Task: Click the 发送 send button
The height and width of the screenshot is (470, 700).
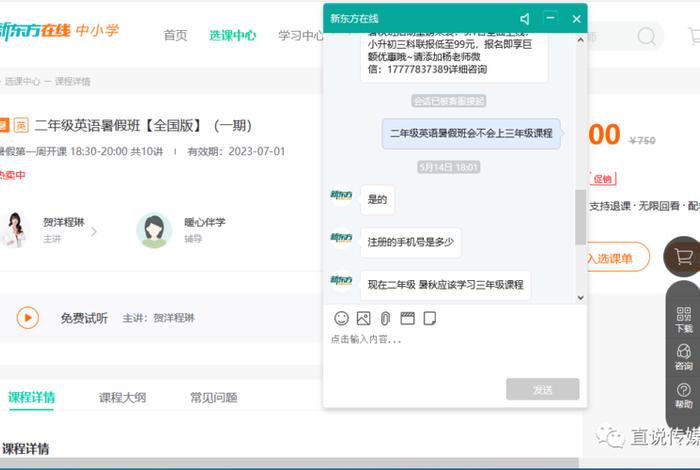Action: pyautogui.click(x=542, y=389)
